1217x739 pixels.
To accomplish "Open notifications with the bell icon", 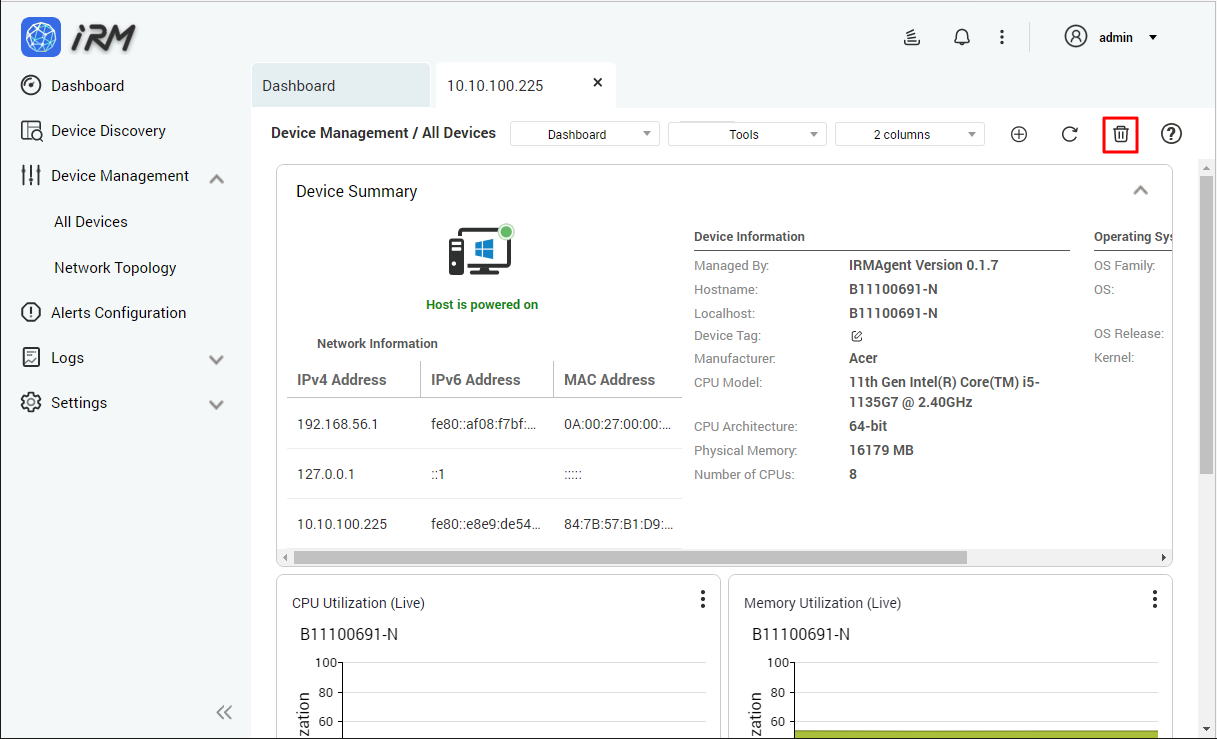I will coord(961,36).
